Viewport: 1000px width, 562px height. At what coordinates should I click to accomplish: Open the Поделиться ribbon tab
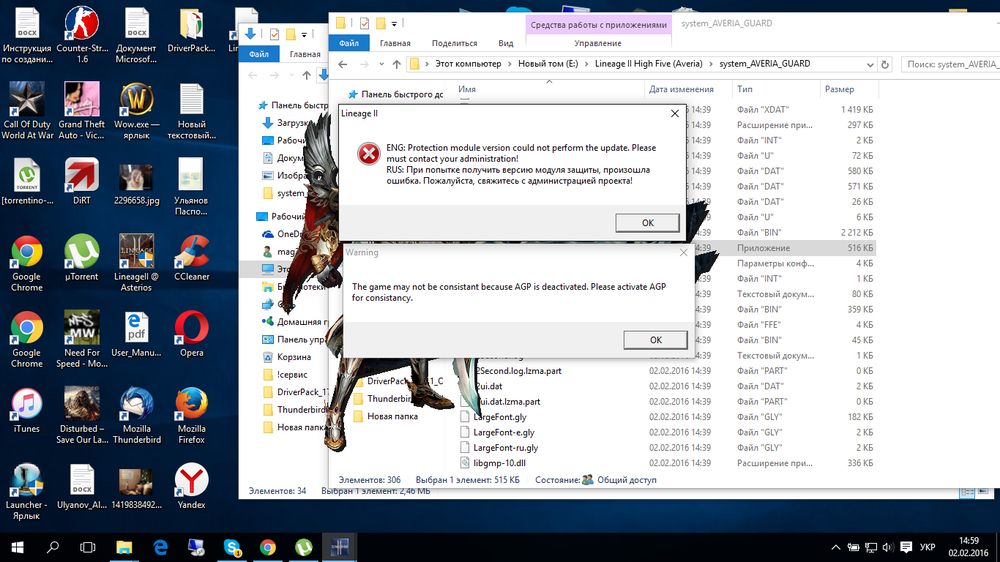coord(453,43)
